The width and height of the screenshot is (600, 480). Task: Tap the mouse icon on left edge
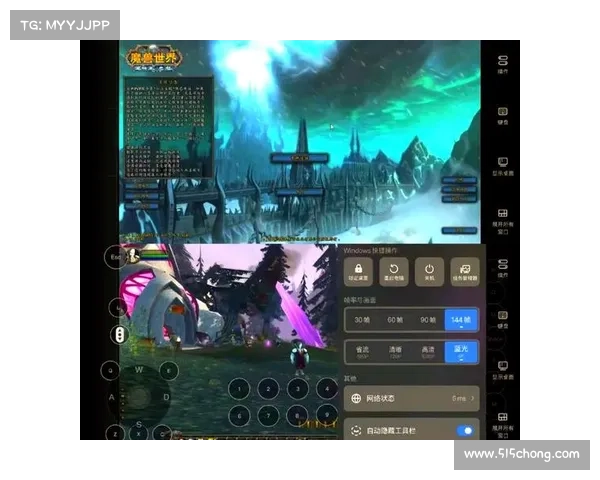tap(118, 334)
